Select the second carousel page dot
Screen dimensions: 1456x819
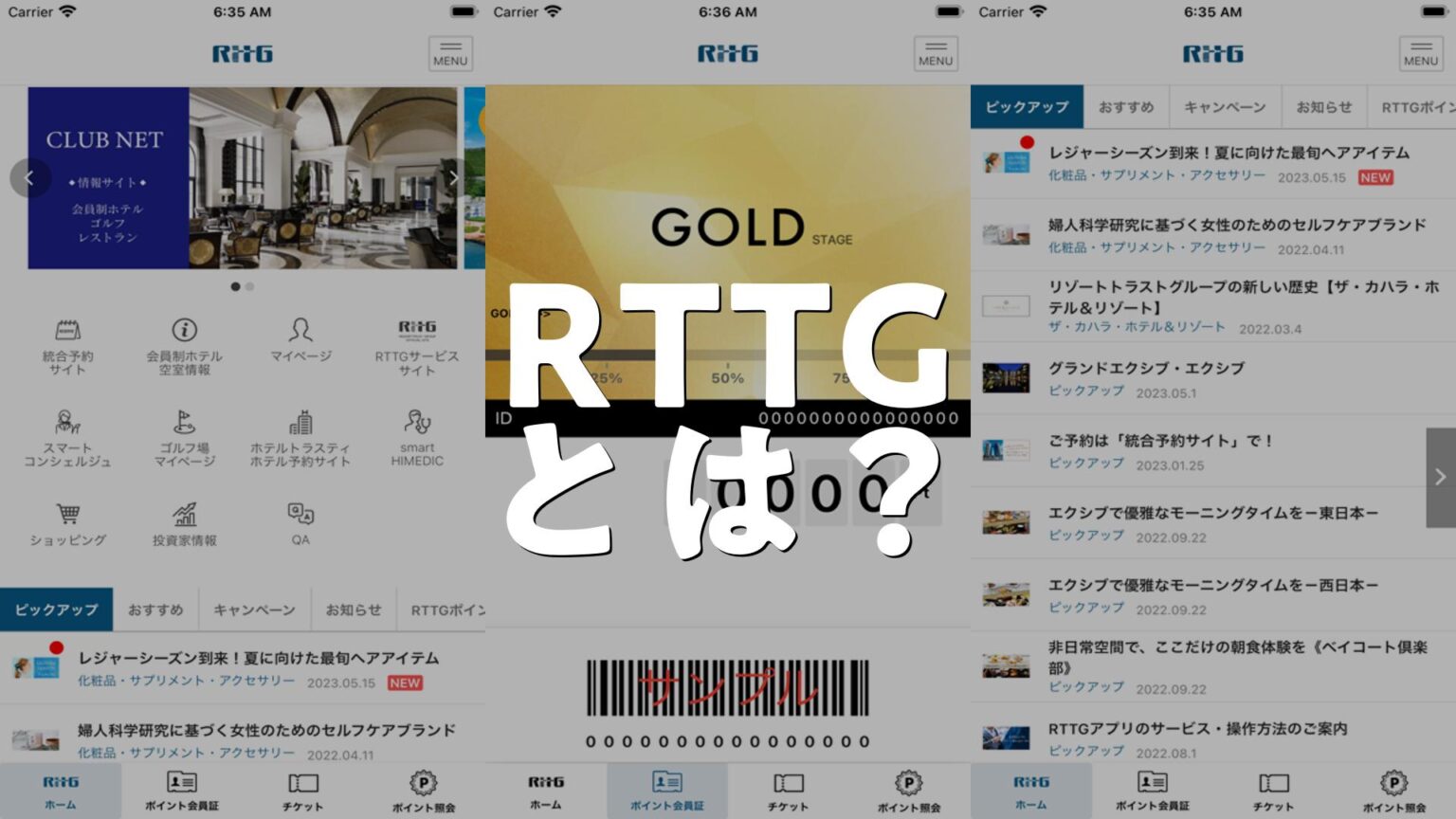(x=250, y=285)
